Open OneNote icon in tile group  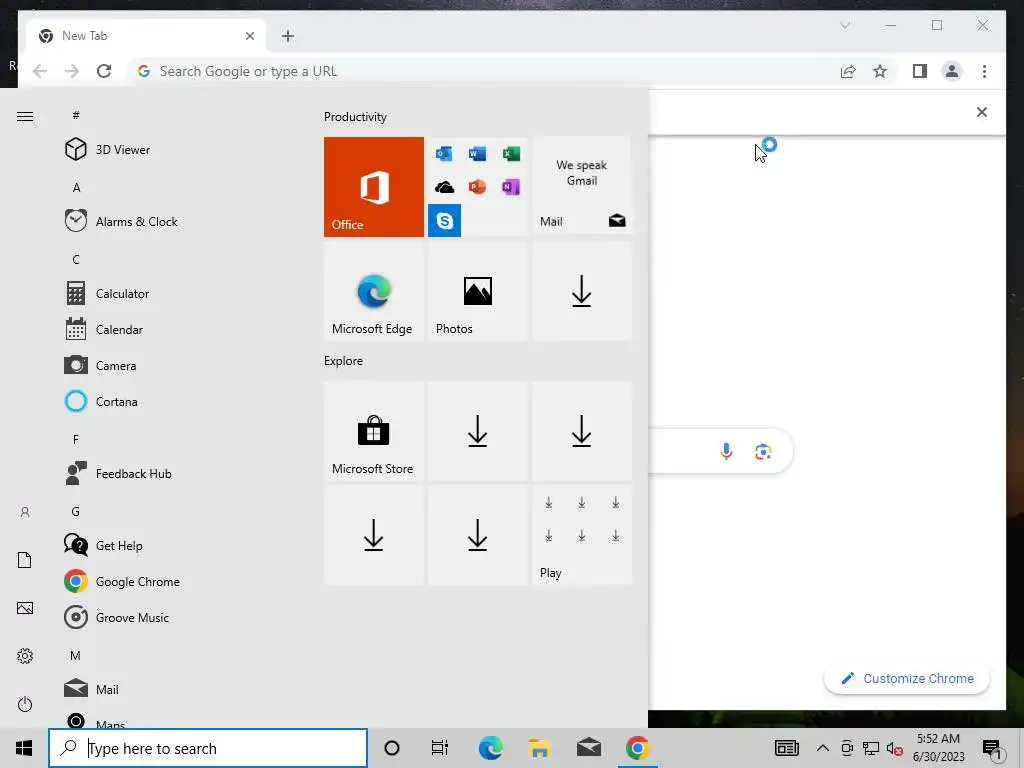[x=511, y=187]
